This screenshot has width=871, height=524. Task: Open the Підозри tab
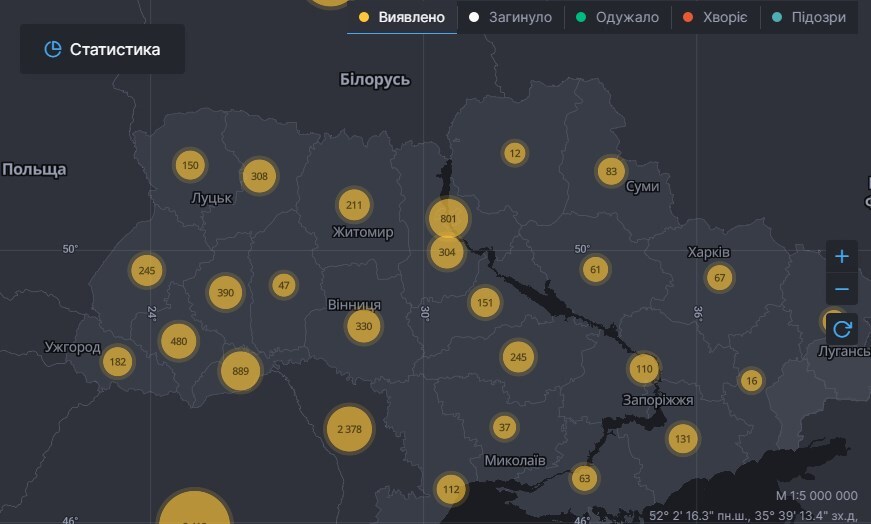(x=808, y=17)
